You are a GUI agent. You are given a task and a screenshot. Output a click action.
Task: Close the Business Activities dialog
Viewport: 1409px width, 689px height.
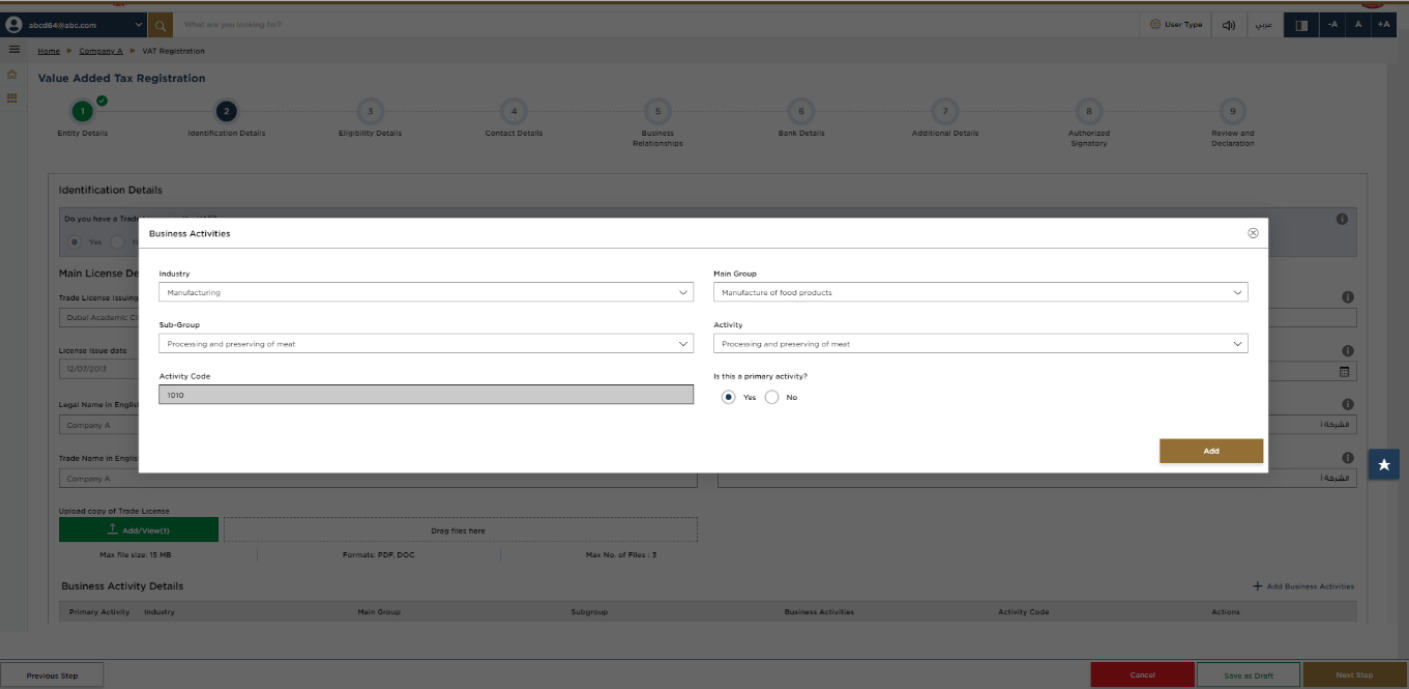point(1253,233)
